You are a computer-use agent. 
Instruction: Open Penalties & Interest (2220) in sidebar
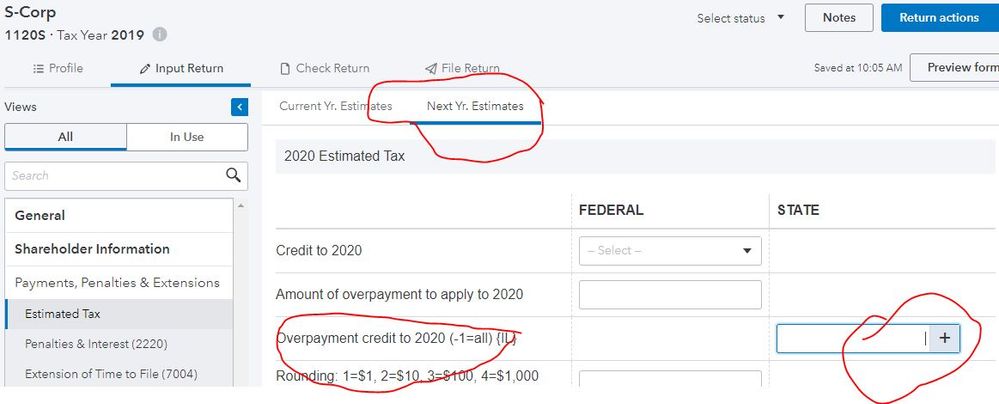coord(96,344)
